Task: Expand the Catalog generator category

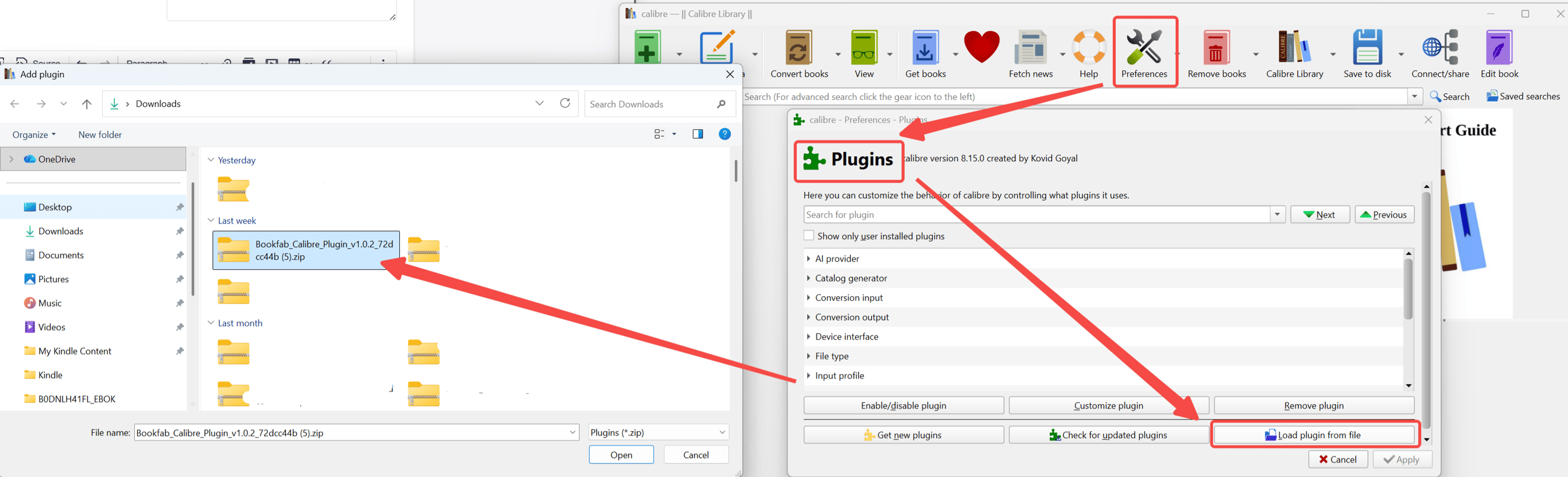Action: tap(809, 278)
